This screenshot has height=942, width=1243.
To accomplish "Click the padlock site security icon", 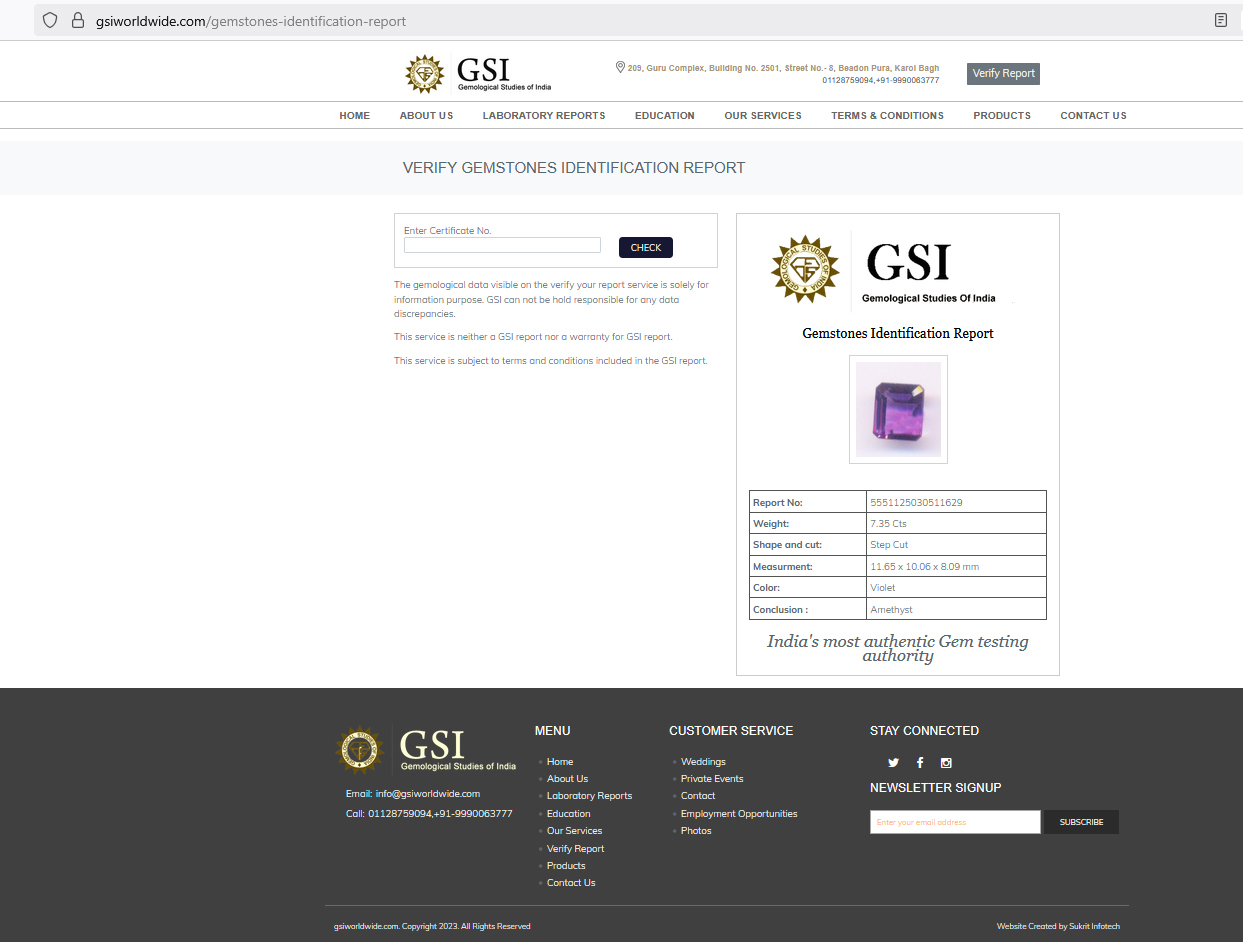I will click(x=78, y=20).
